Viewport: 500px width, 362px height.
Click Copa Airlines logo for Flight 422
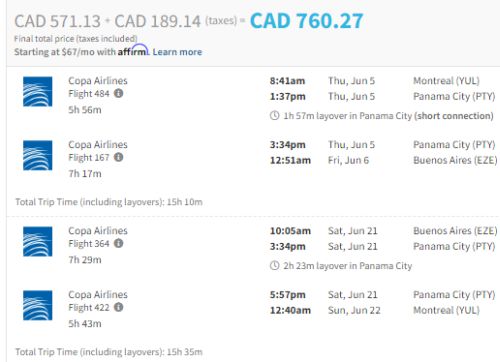[x=38, y=305]
